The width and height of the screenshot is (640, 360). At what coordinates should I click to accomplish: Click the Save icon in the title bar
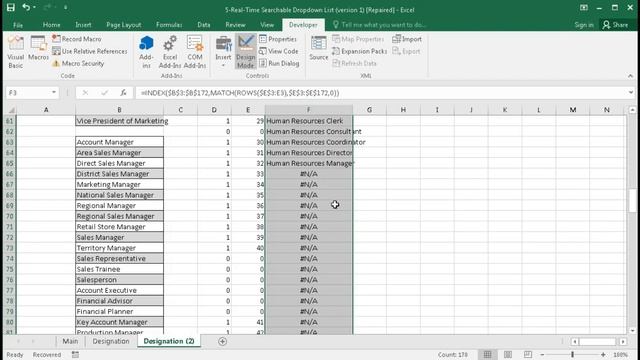click(11, 7)
